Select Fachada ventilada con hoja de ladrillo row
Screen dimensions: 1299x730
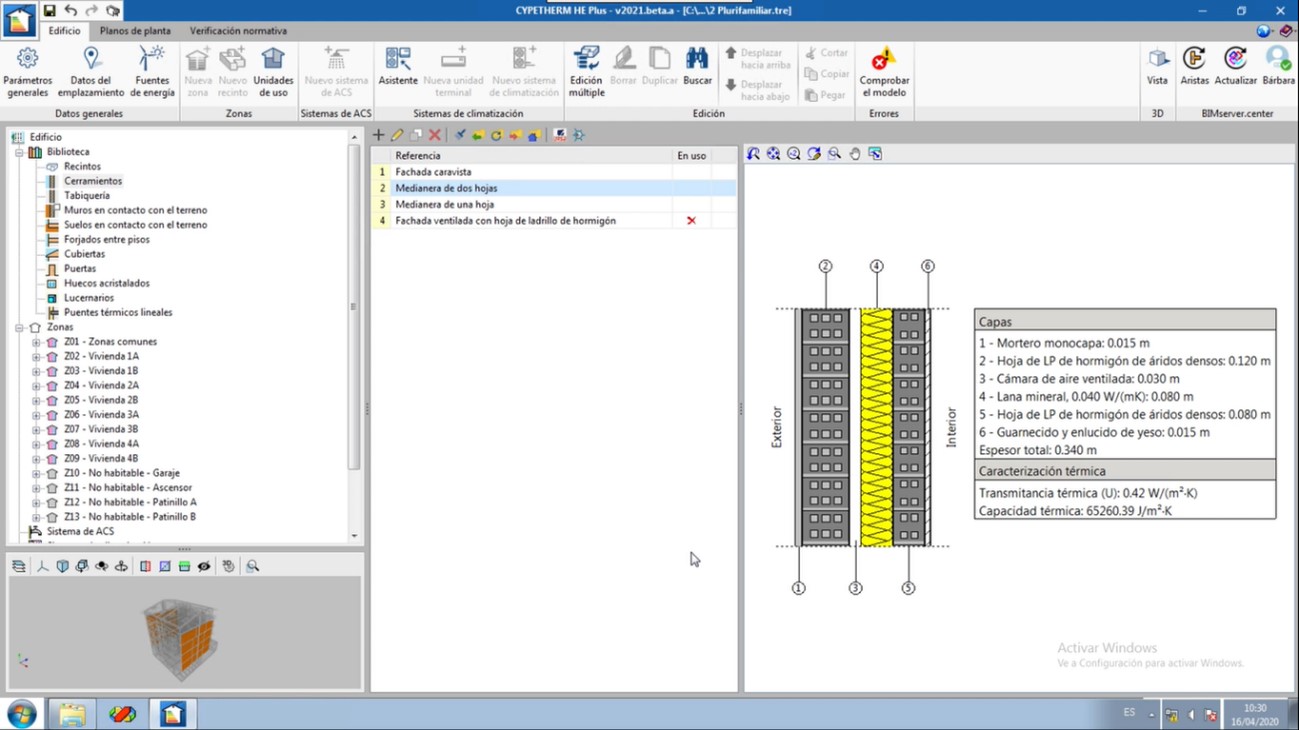(x=554, y=220)
